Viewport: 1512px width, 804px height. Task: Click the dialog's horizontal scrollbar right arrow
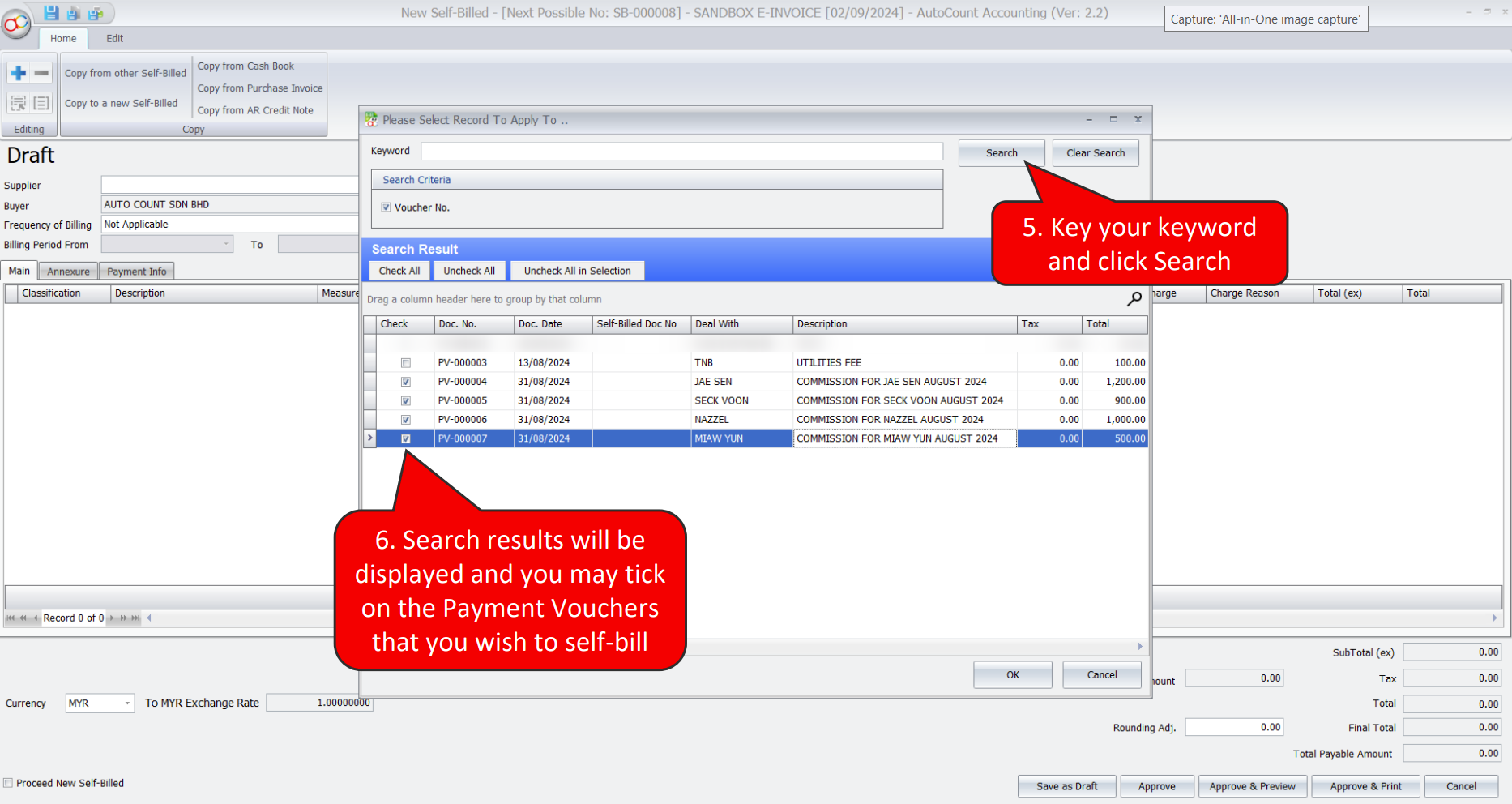click(1140, 647)
